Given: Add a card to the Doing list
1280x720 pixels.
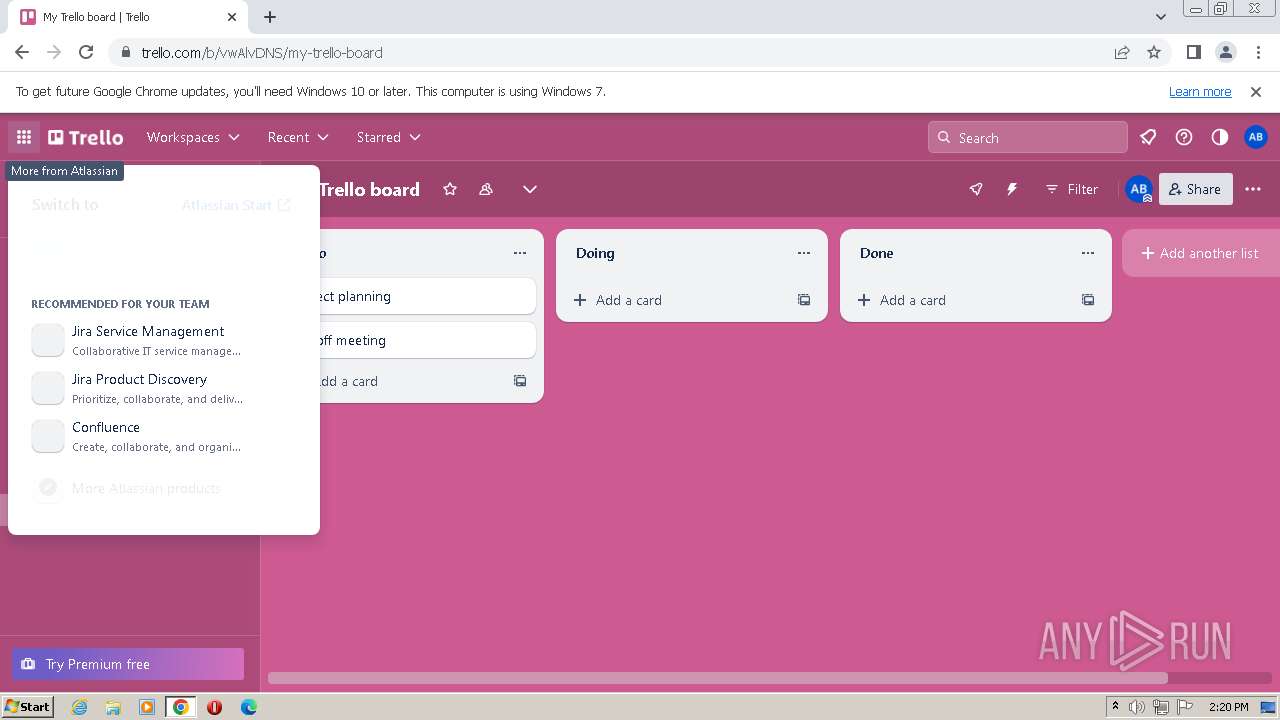Looking at the screenshot, I should (676, 300).
